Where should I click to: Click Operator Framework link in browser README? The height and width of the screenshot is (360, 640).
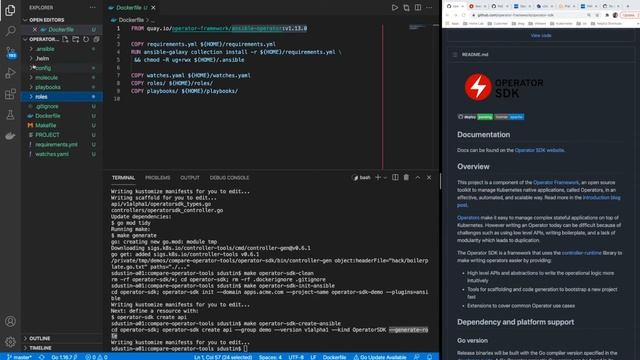pyautogui.click(x=556, y=182)
